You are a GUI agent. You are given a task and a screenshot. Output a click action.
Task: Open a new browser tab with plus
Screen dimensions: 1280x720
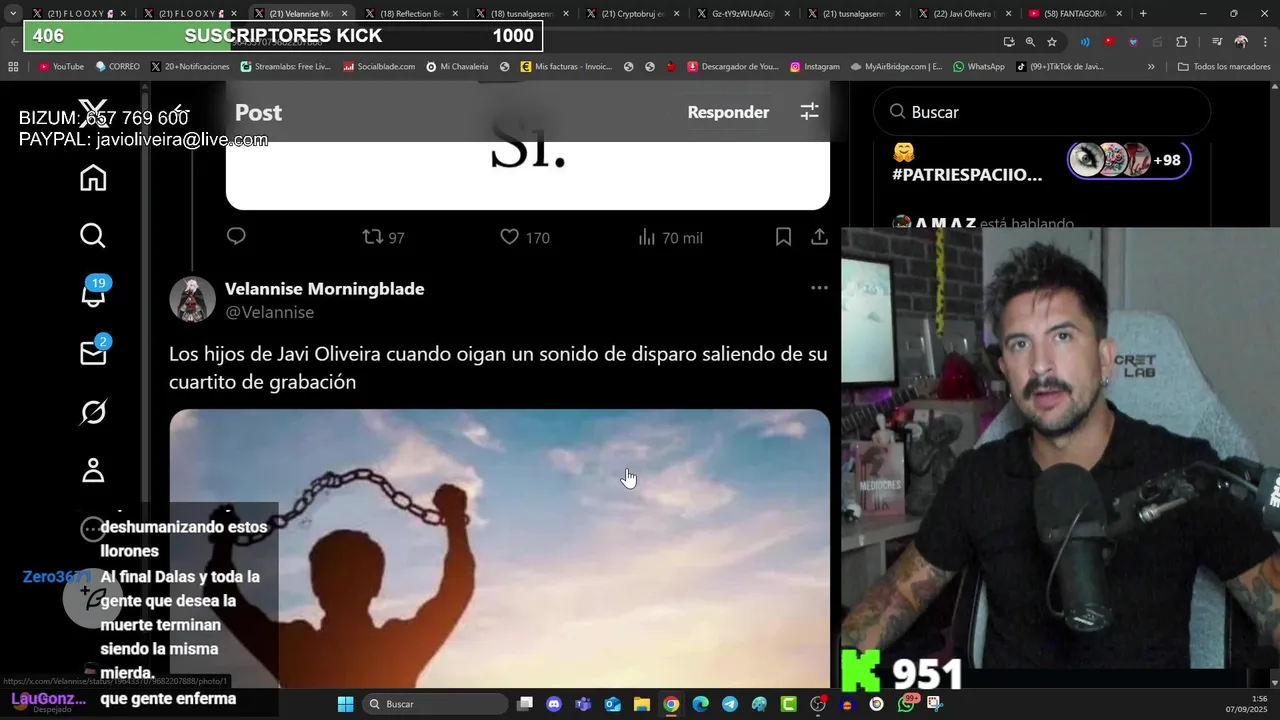tap(1143, 14)
